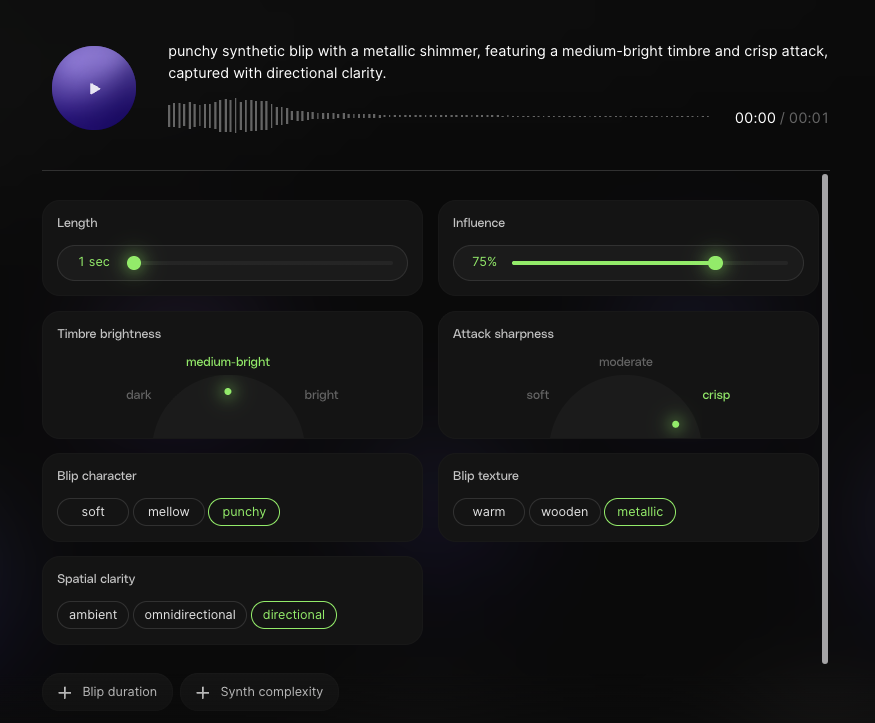Change Attack sharpness to "moderate"
This screenshot has height=723, width=875.
click(626, 362)
